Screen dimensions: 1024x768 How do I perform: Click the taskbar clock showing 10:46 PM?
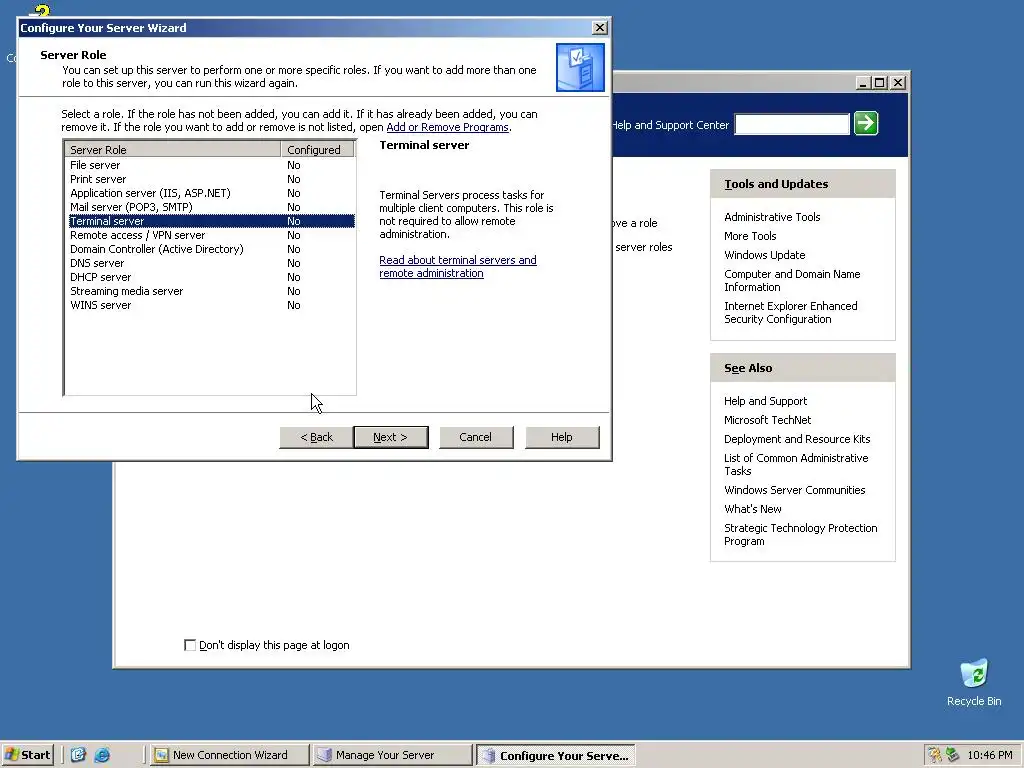(x=989, y=755)
